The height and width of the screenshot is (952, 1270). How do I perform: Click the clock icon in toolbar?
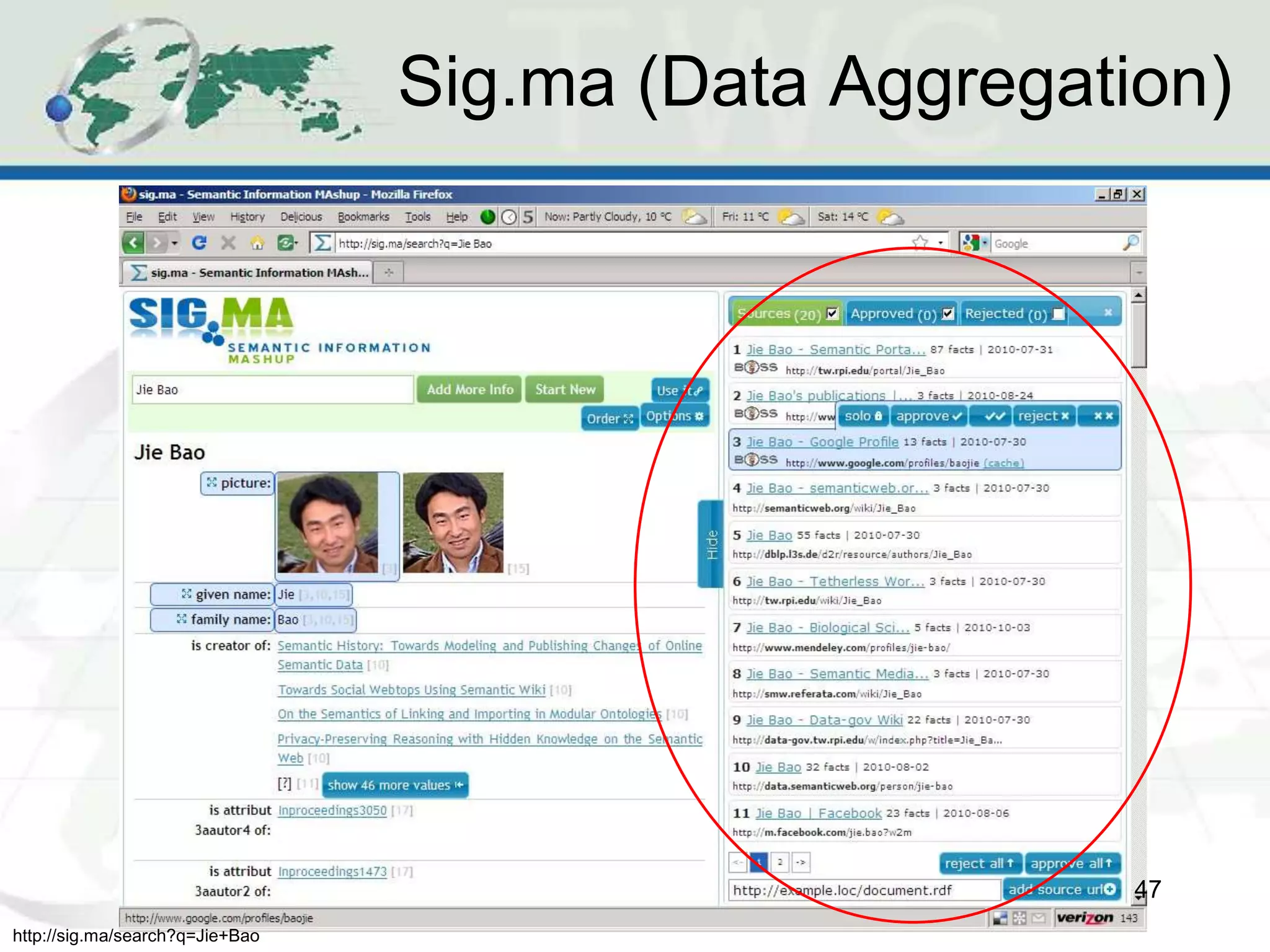[508, 217]
